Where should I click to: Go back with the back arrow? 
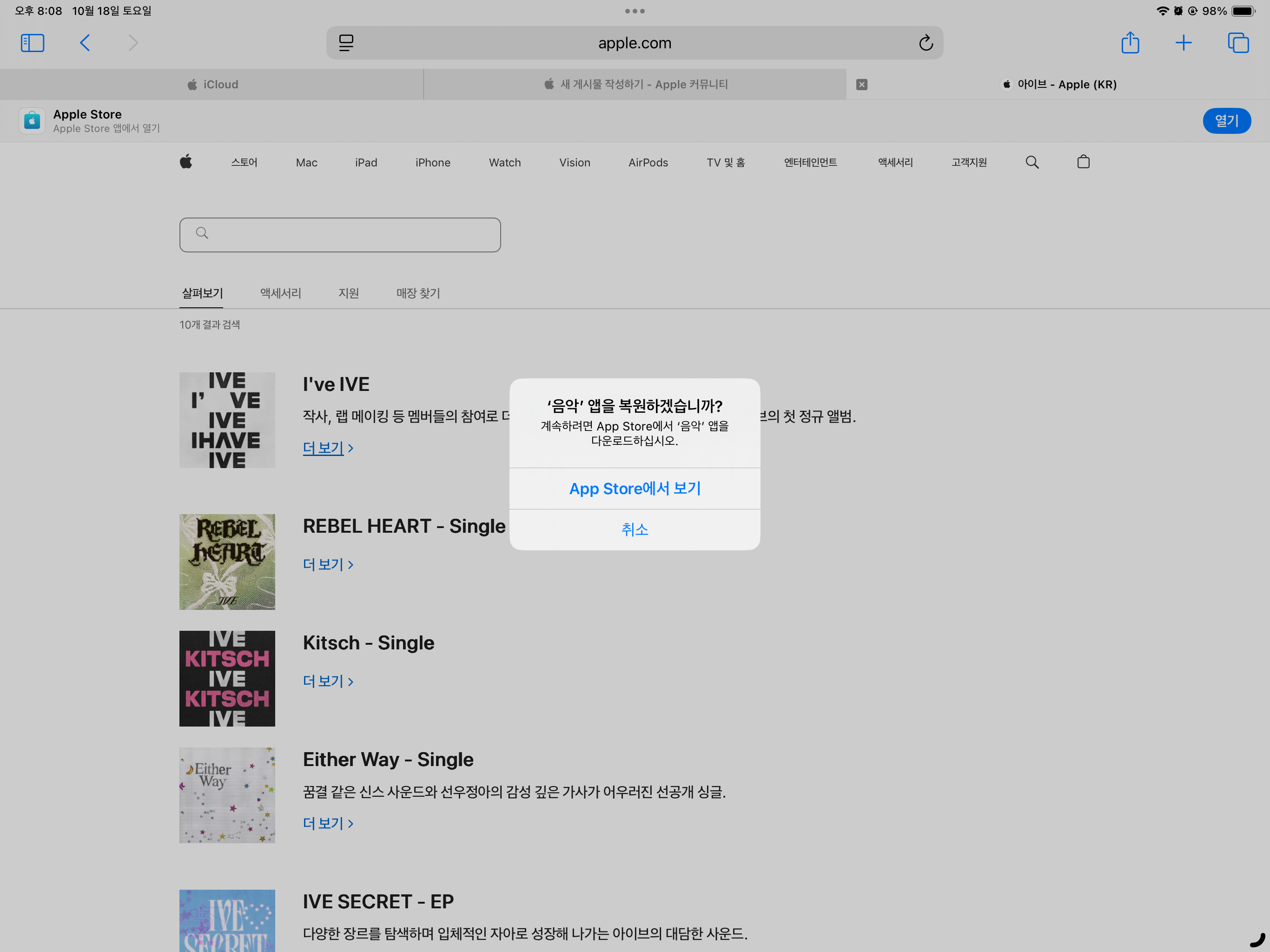tap(85, 43)
